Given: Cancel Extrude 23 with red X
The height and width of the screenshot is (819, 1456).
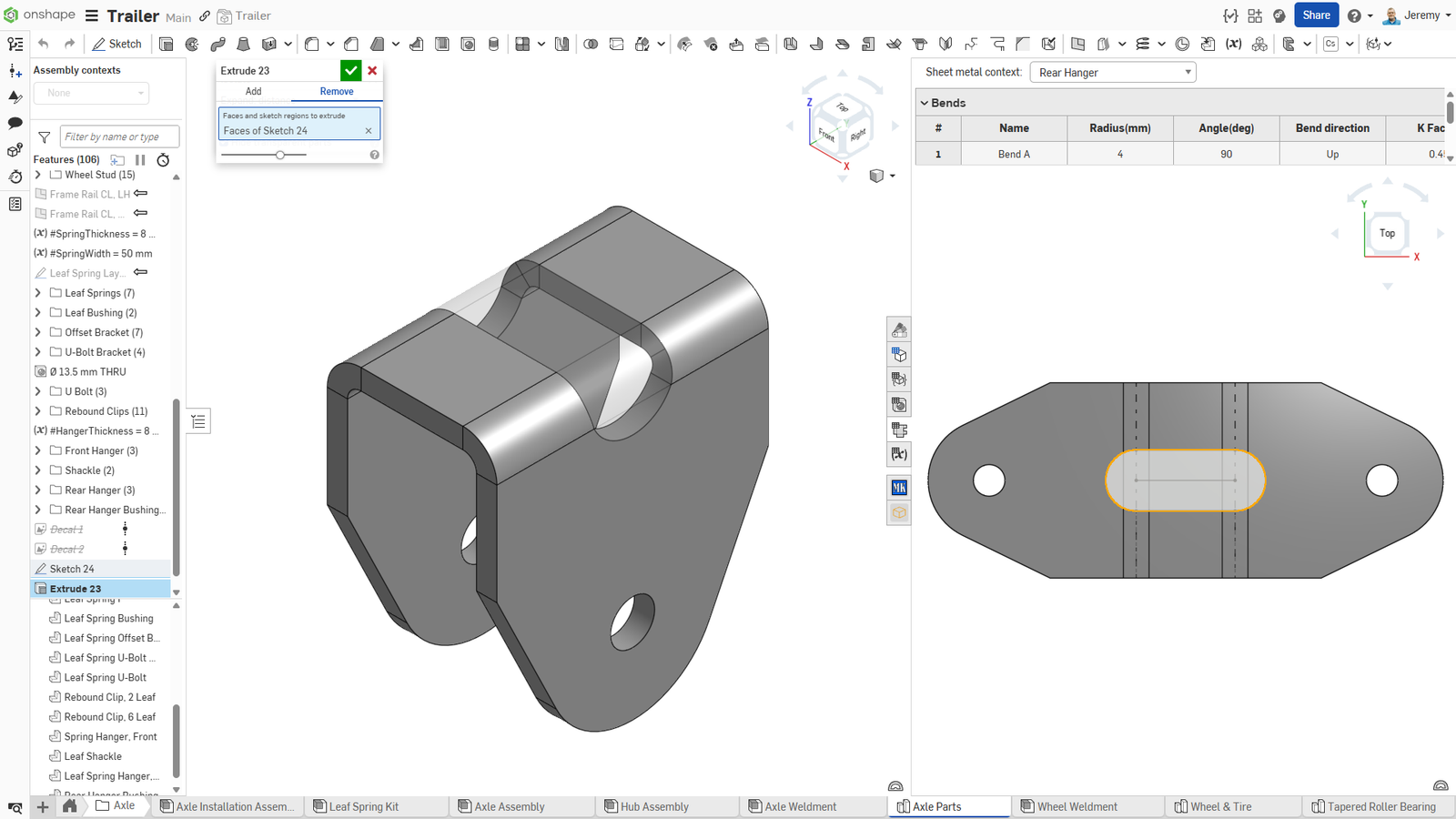Looking at the screenshot, I should point(372,70).
